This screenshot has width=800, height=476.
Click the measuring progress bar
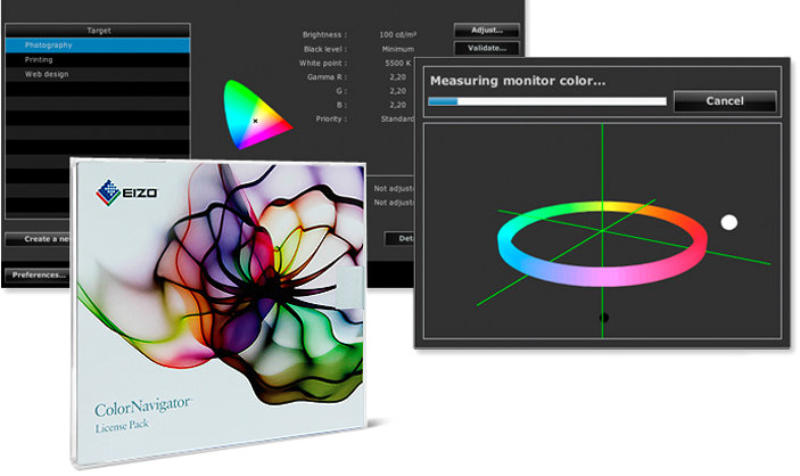[x=547, y=102]
